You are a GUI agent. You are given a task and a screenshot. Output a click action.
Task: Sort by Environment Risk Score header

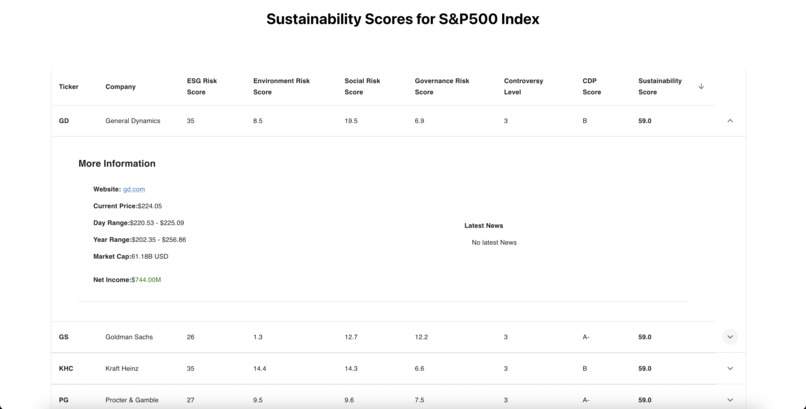coord(281,86)
